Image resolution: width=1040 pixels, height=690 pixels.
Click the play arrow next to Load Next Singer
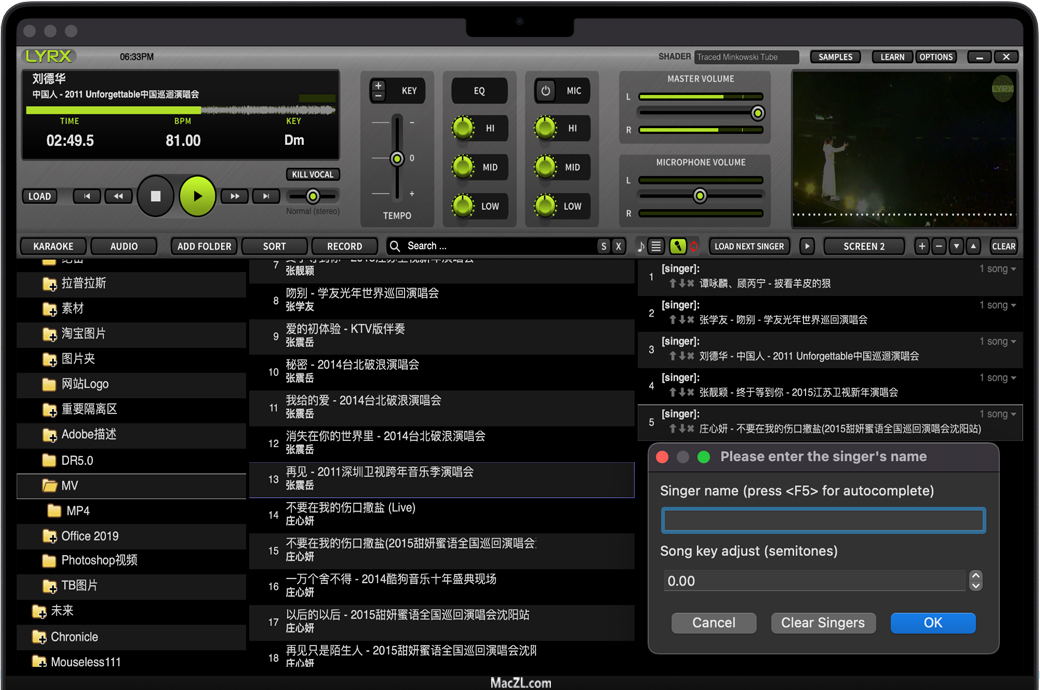click(x=807, y=246)
